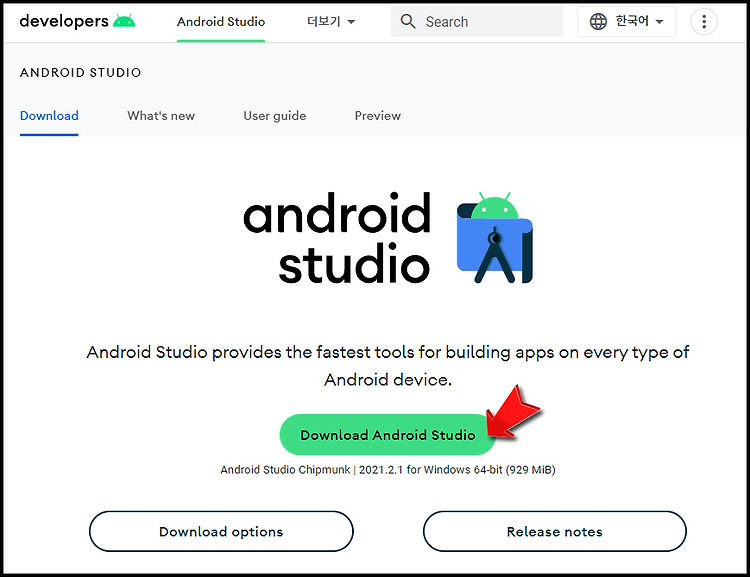Viewport: 750px width, 577px height.
Task: Switch to the What's new tab
Action: [x=161, y=116]
